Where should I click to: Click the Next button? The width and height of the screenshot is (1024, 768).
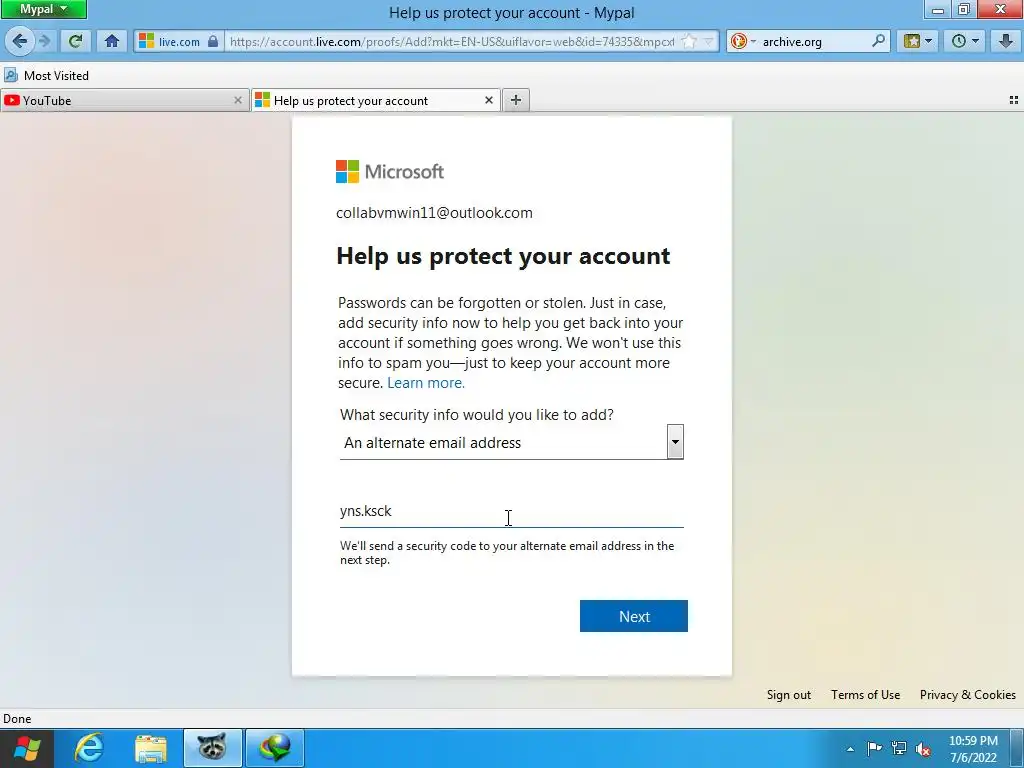(x=633, y=616)
